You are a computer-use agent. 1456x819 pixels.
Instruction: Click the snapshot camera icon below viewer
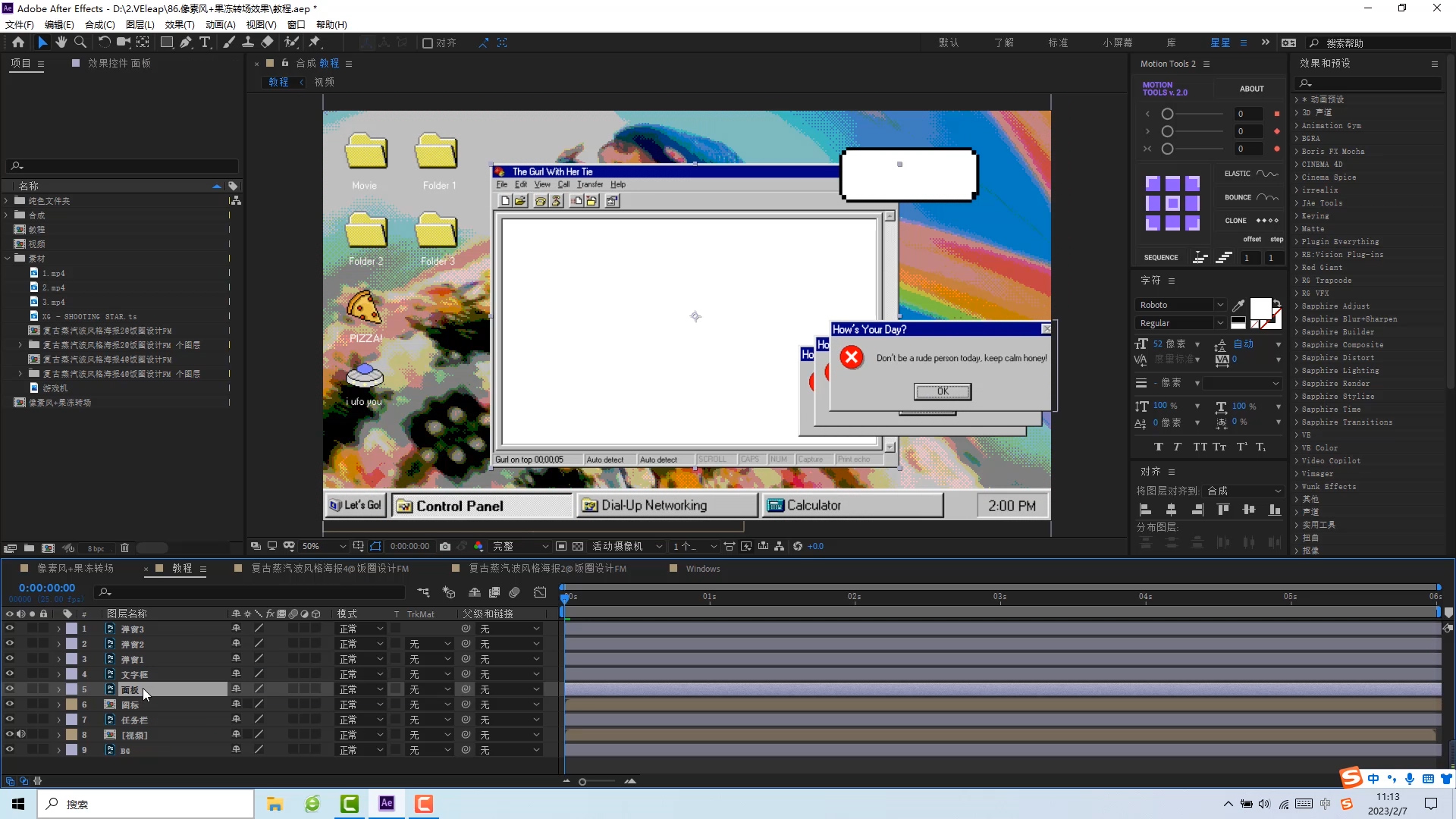pyautogui.click(x=445, y=546)
